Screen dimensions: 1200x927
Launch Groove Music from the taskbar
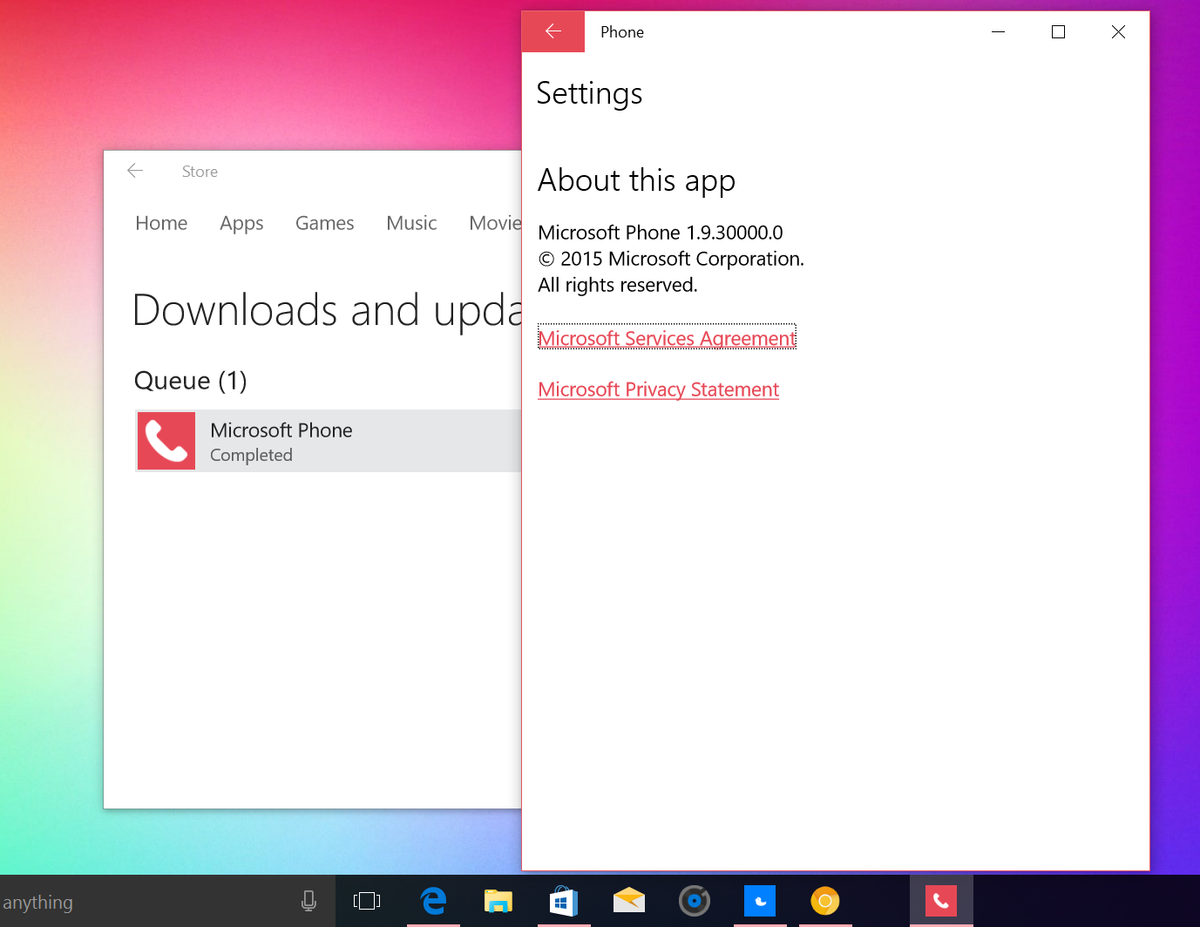pos(693,901)
